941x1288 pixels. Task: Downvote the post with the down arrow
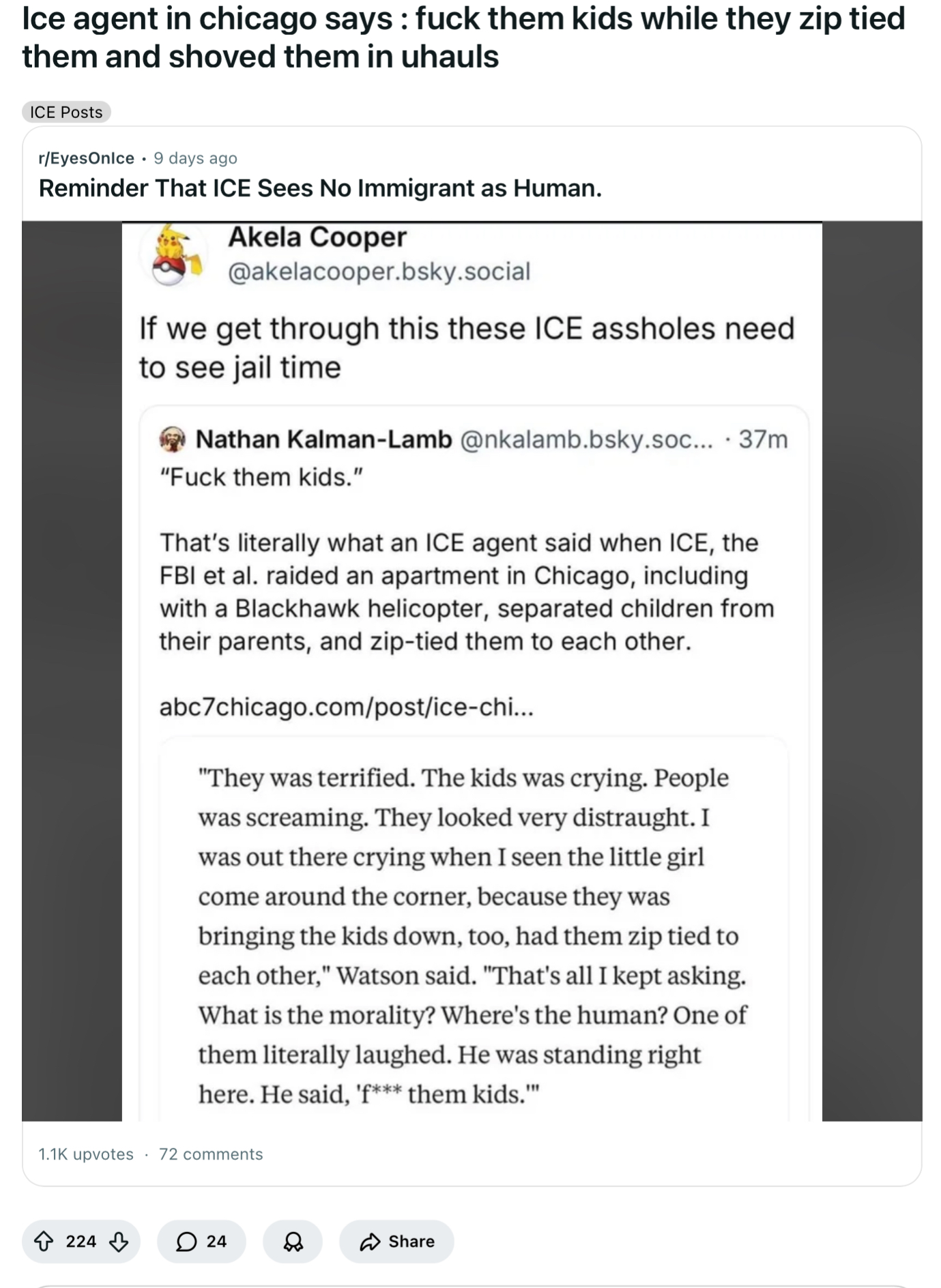[x=119, y=1241]
